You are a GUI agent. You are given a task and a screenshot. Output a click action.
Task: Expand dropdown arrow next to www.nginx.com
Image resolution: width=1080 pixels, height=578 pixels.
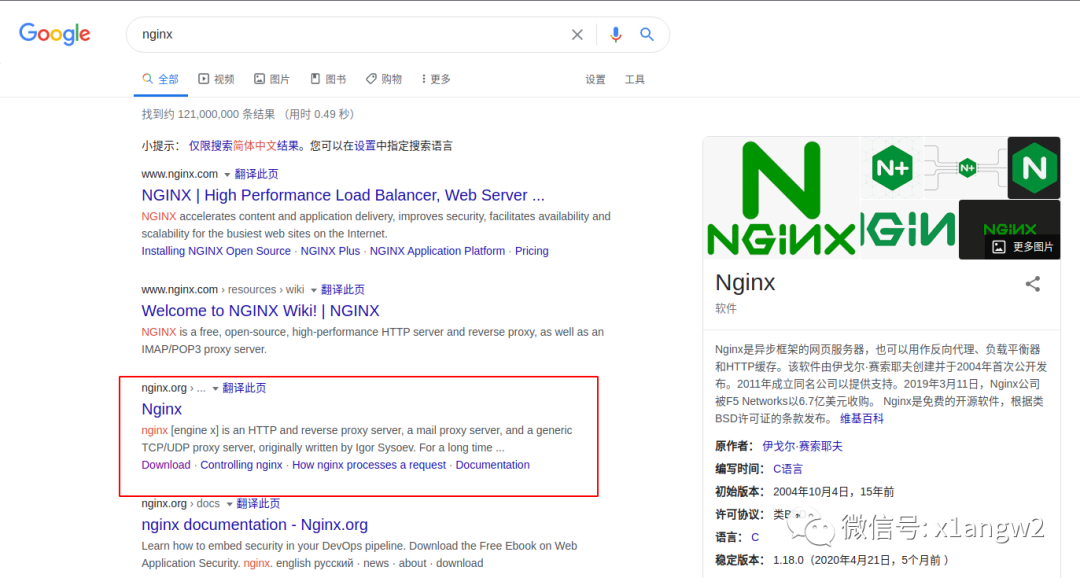click(227, 175)
